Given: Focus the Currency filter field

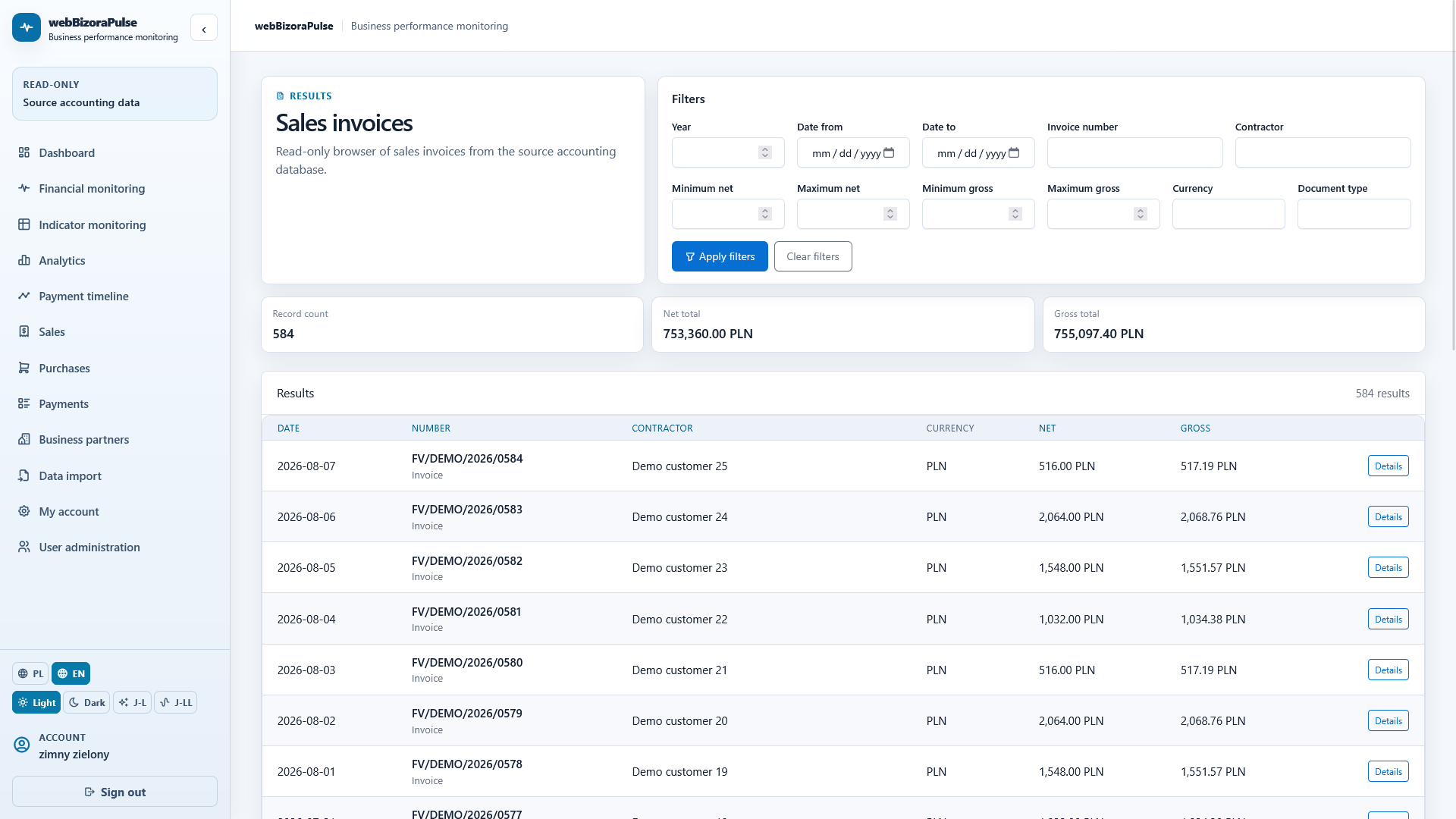Looking at the screenshot, I should click(x=1228, y=214).
